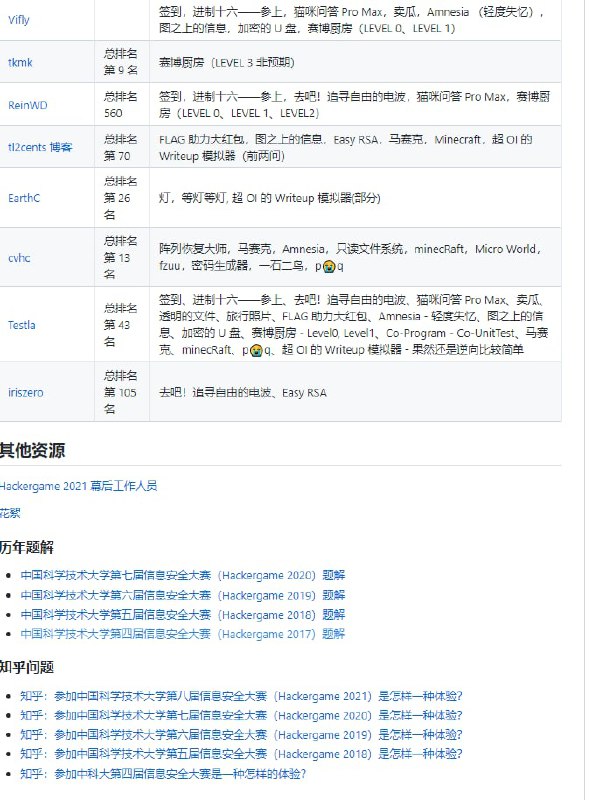Open iriszero's writeup link
The image size is (593, 800).
26,392
